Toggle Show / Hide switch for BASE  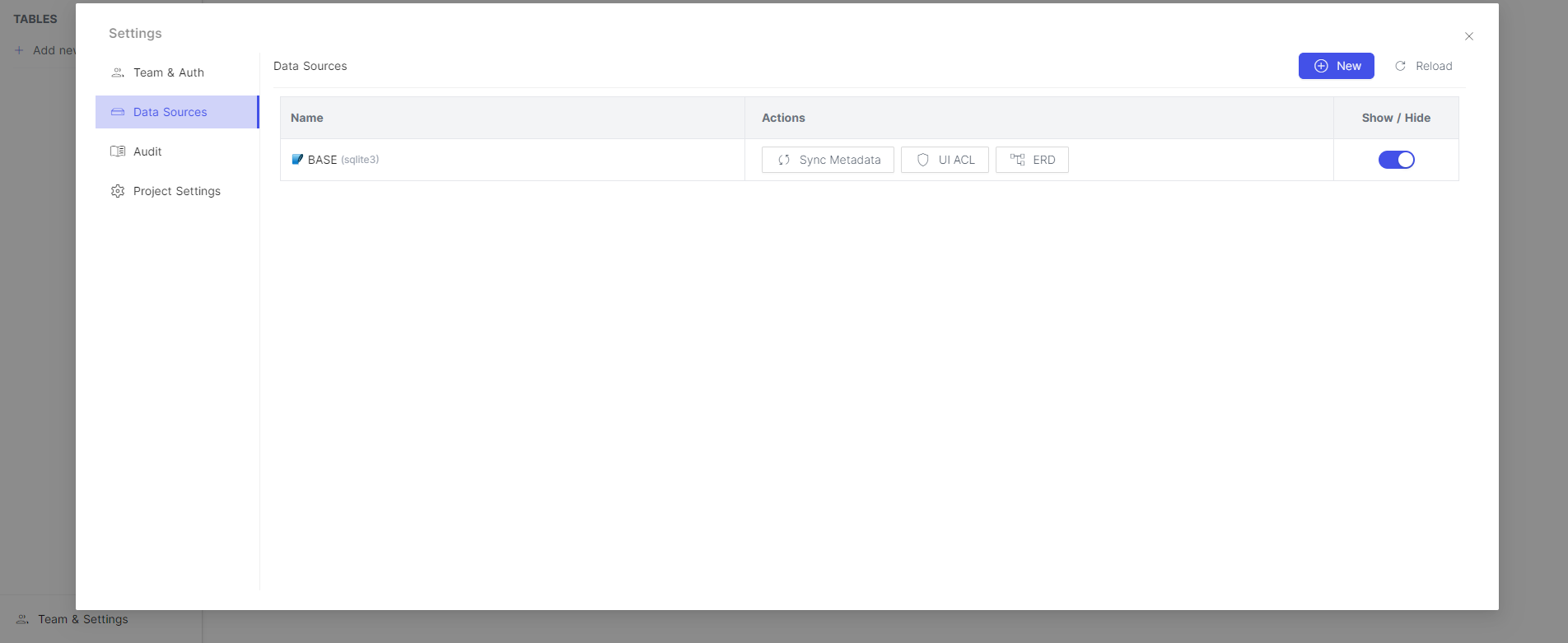pos(1396,160)
